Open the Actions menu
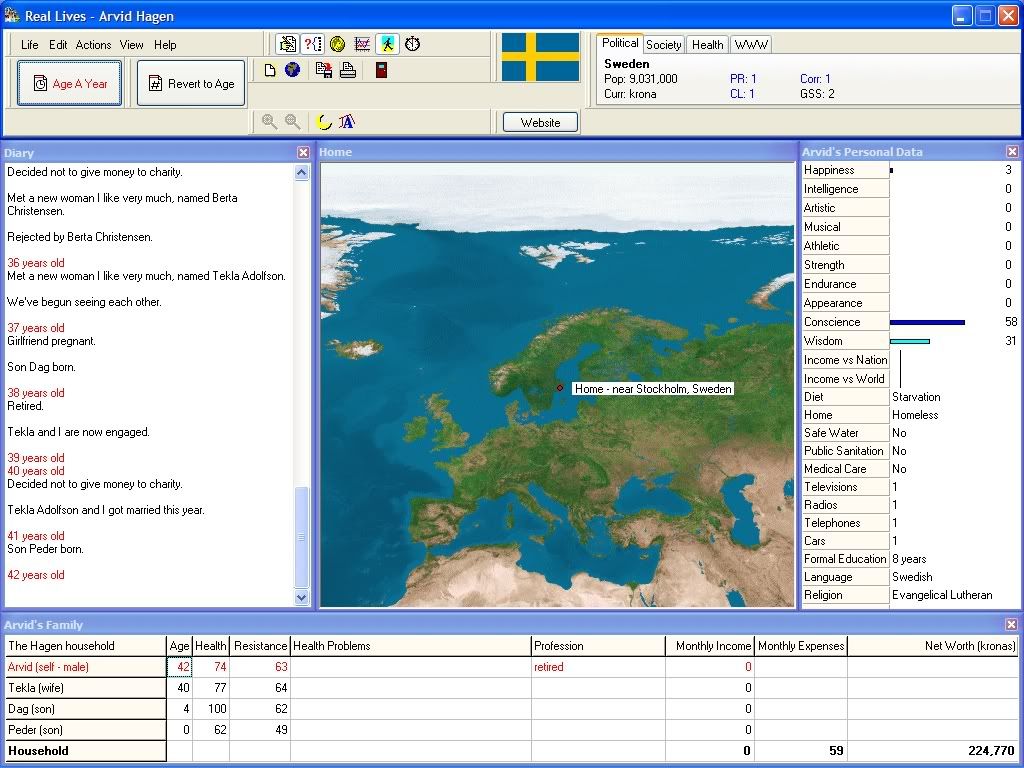Image resolution: width=1024 pixels, height=768 pixels. [x=93, y=45]
